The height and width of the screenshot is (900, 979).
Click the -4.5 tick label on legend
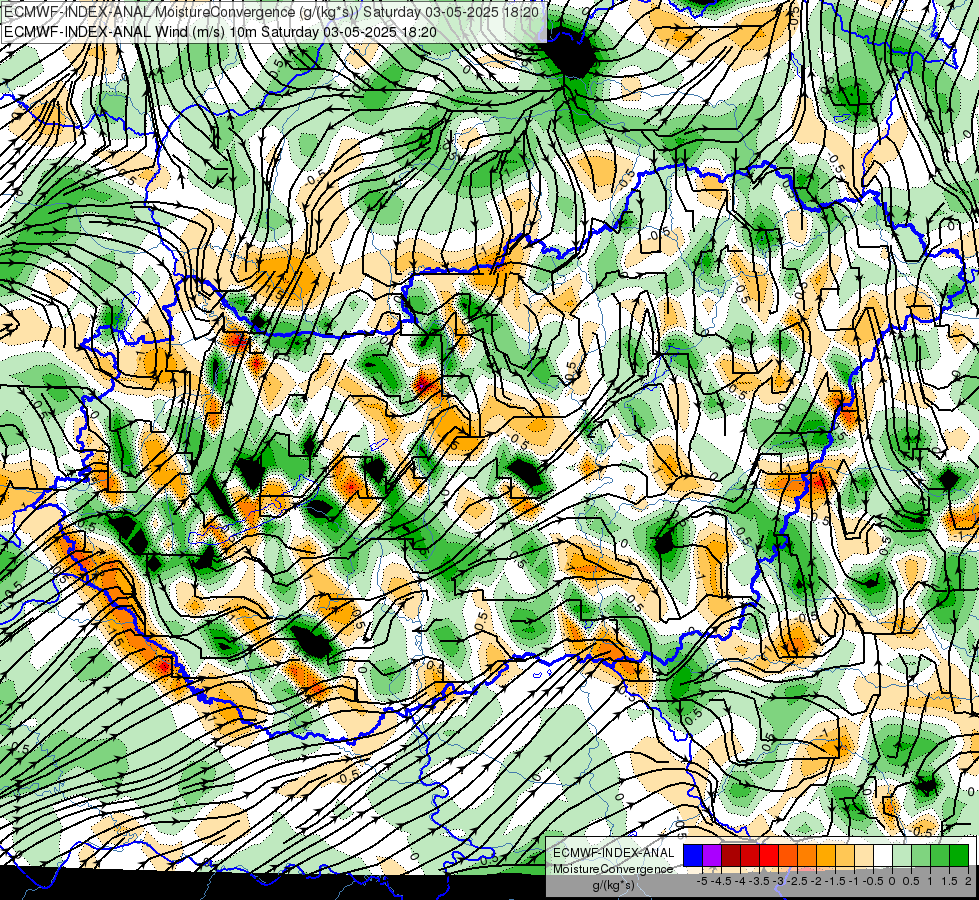point(721,881)
